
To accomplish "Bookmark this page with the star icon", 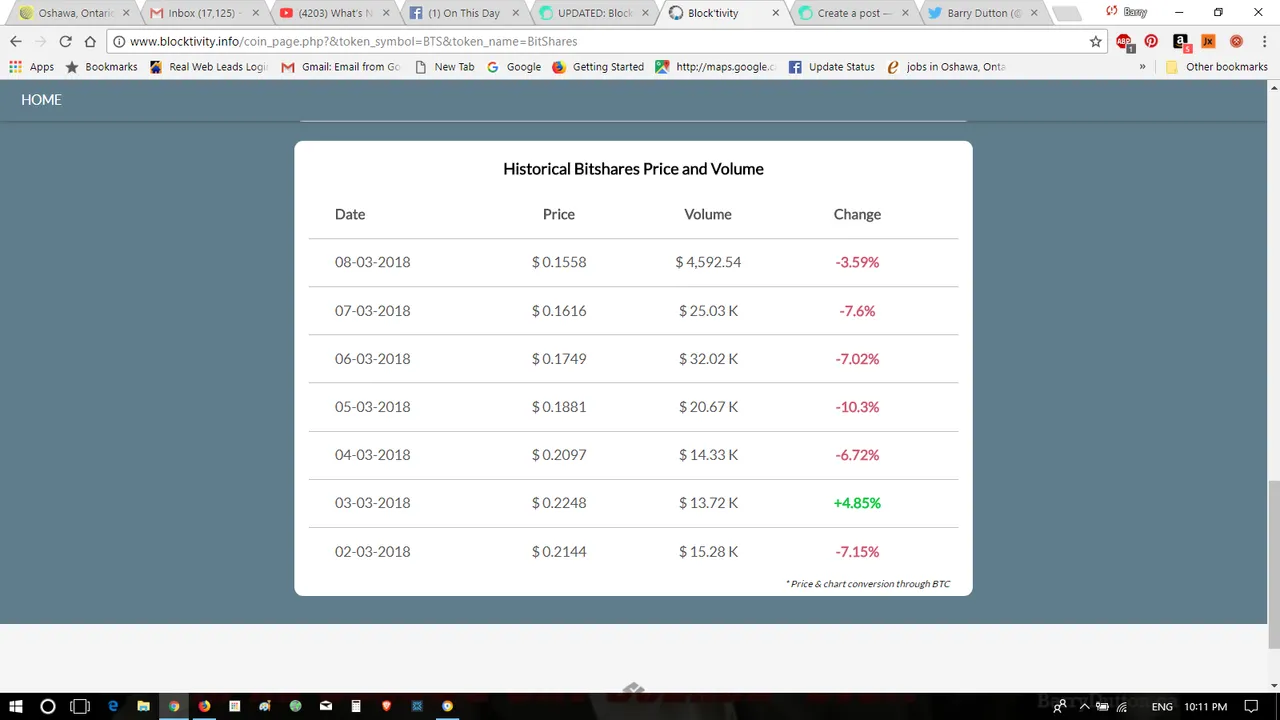I will [1096, 42].
